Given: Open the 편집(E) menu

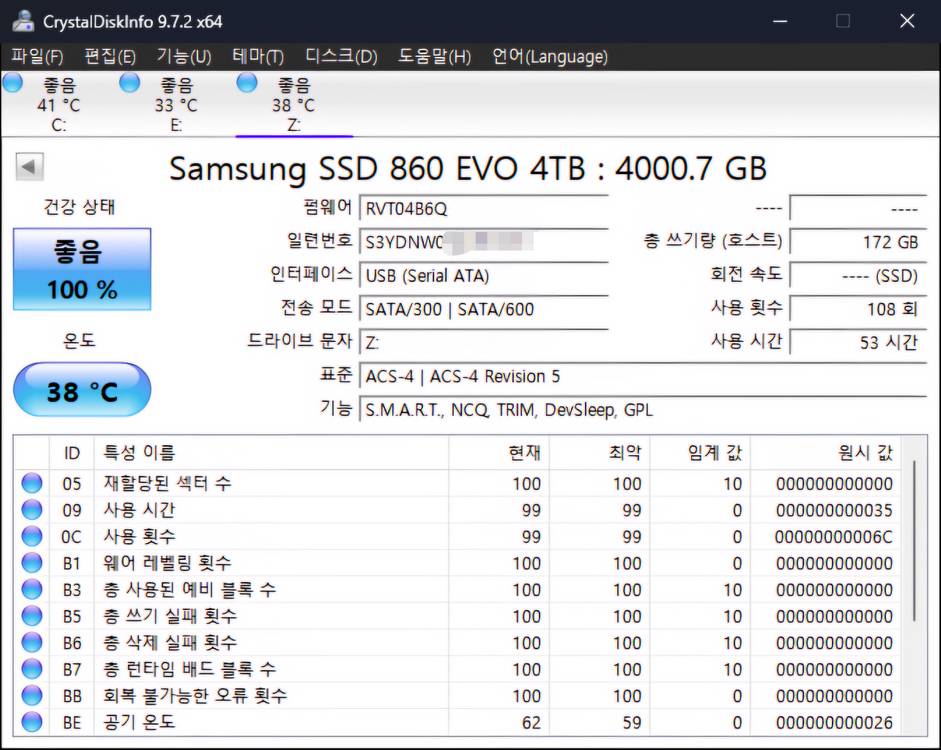Looking at the screenshot, I should (x=110, y=56).
